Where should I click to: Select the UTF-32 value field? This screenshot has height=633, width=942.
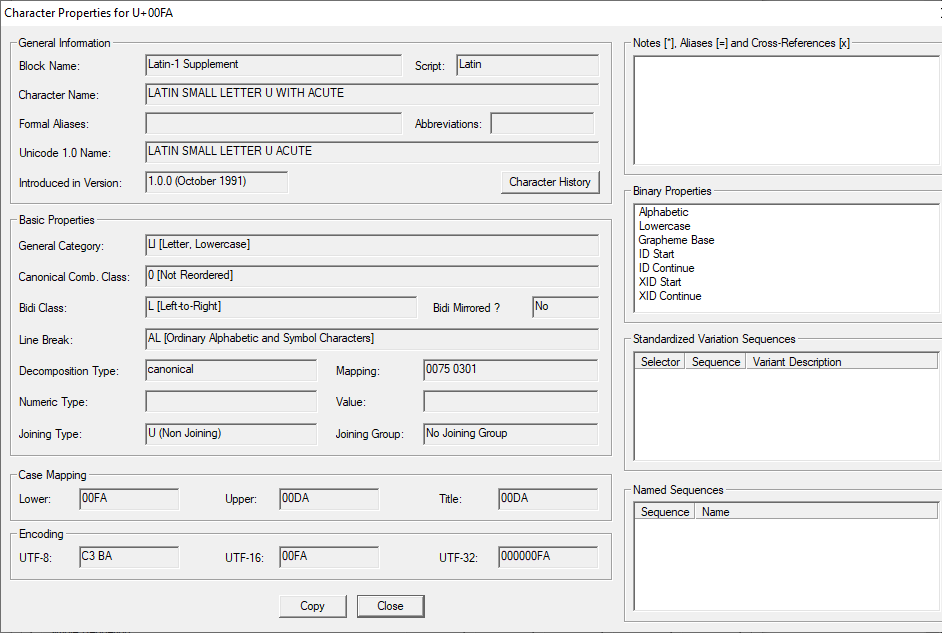(547, 557)
